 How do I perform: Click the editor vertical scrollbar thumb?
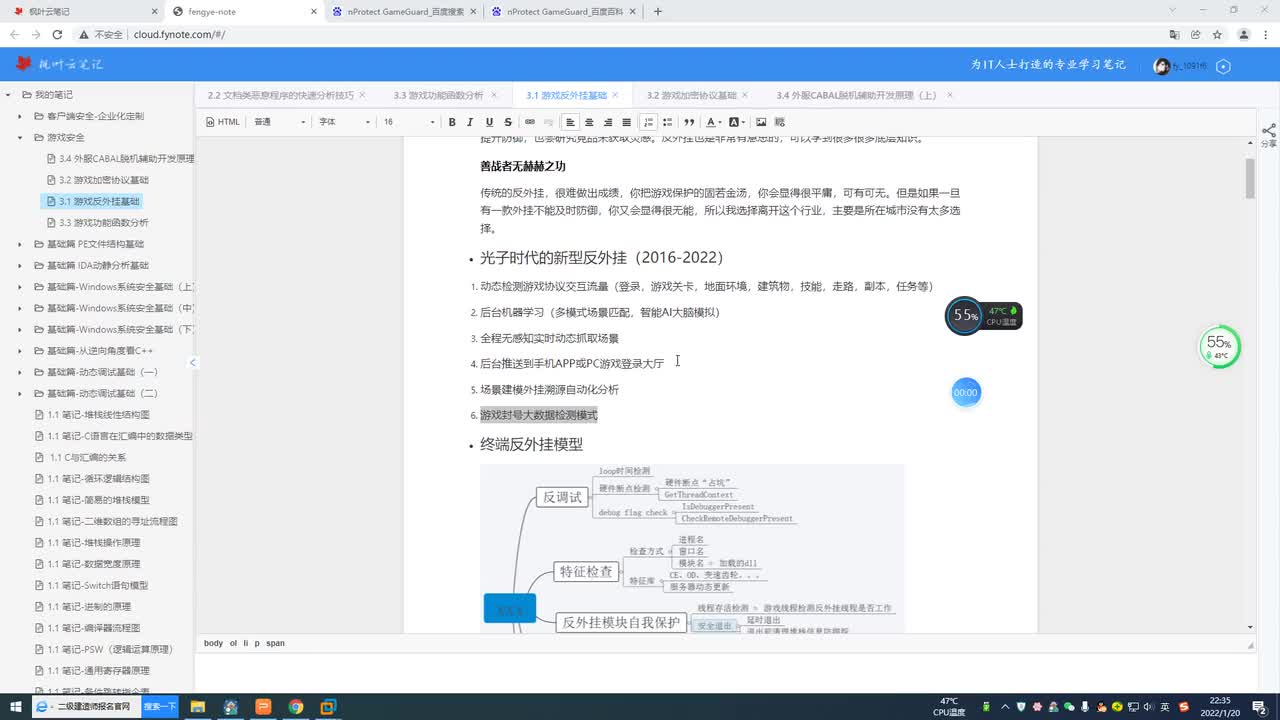pos(1250,178)
